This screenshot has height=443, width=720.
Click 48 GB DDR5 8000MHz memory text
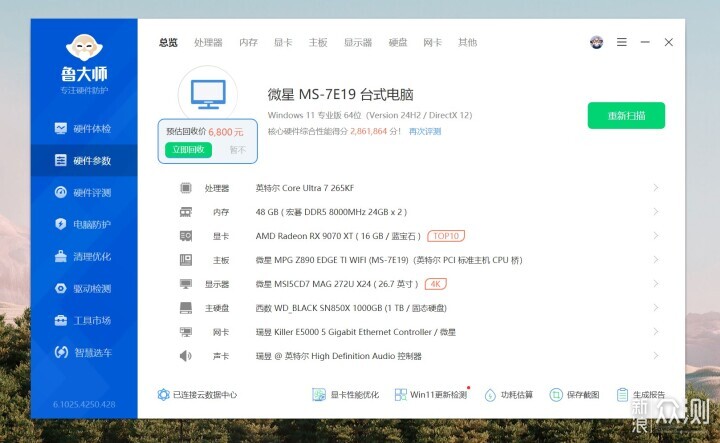(331, 212)
